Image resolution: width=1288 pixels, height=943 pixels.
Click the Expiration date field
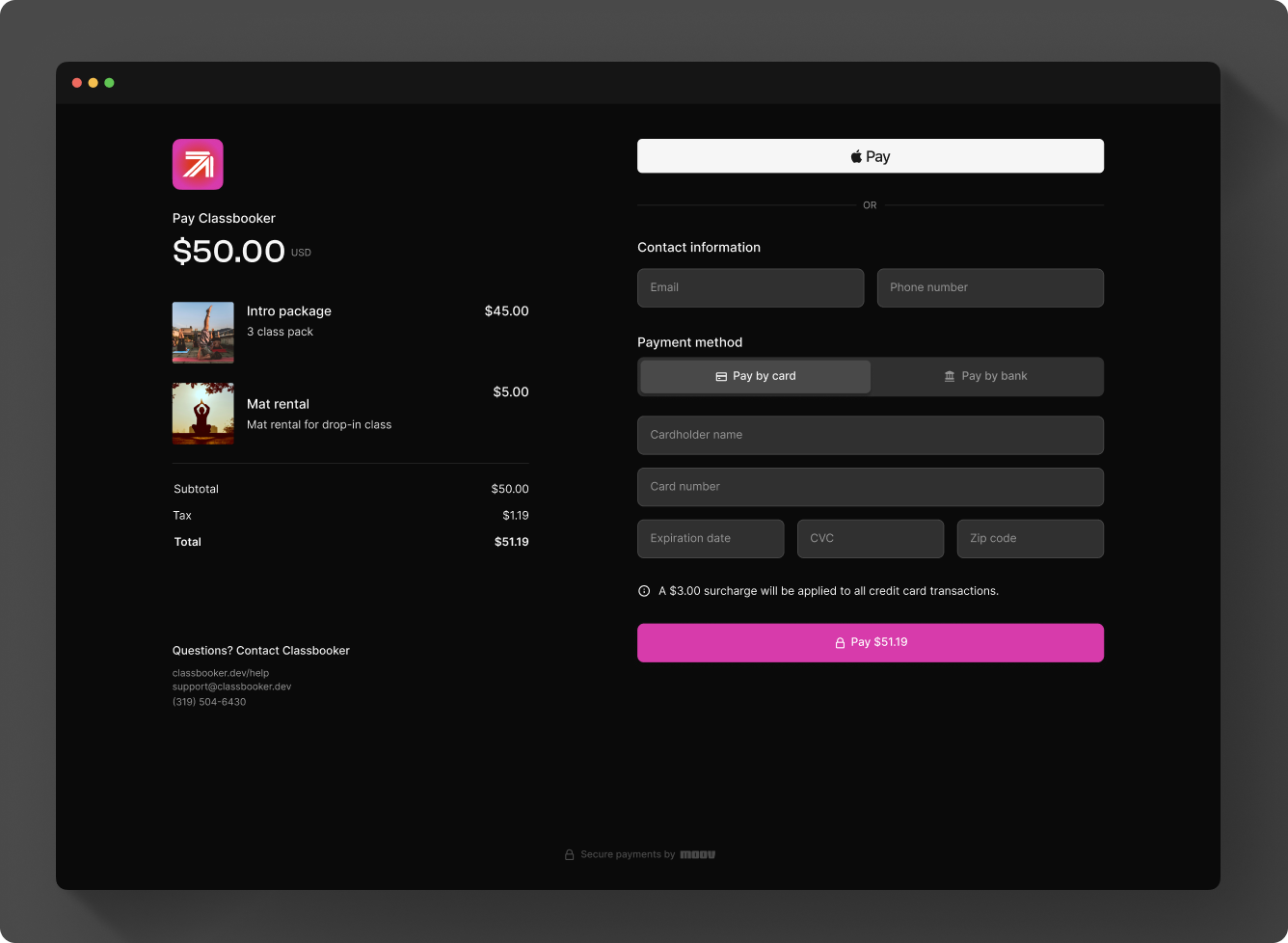(711, 538)
